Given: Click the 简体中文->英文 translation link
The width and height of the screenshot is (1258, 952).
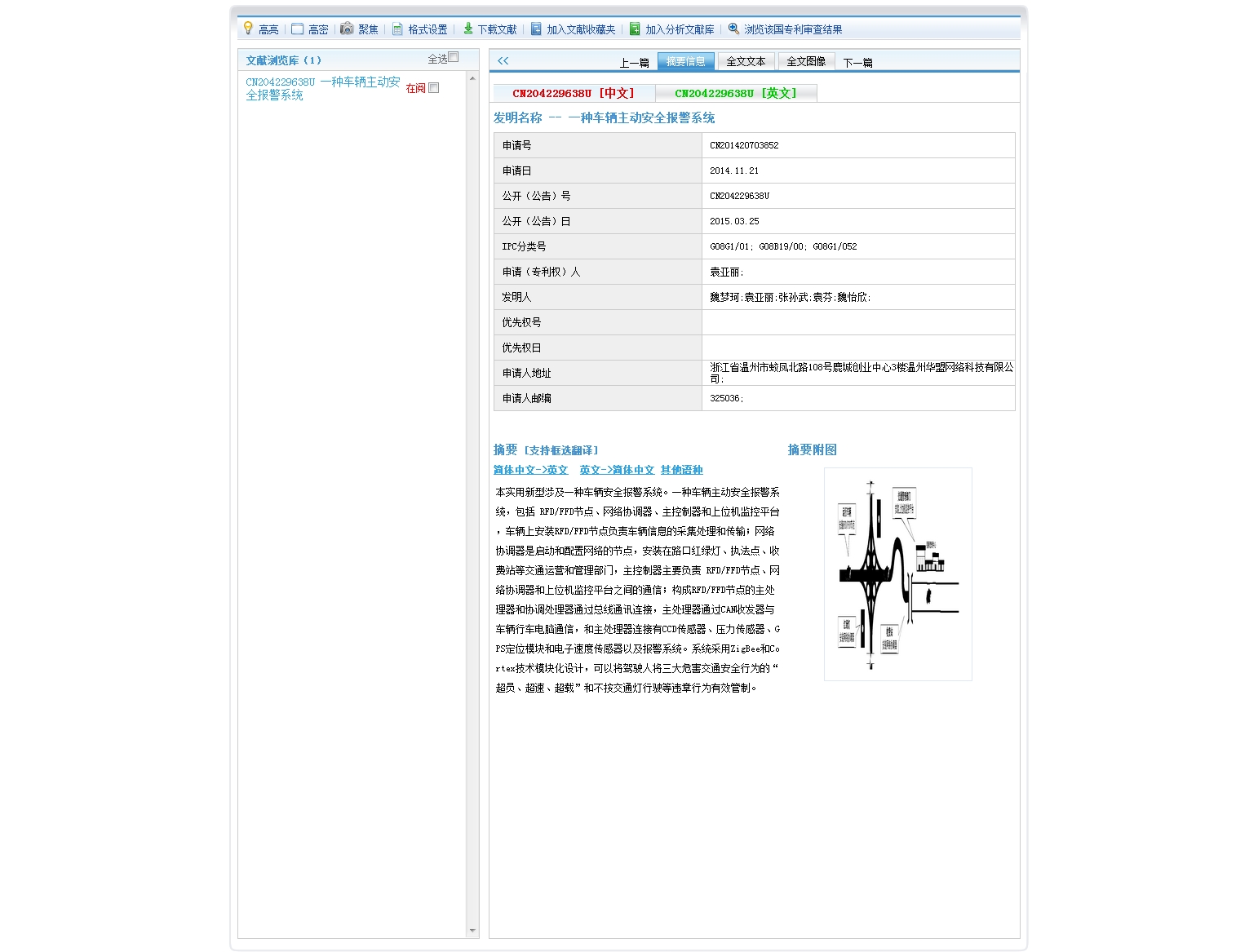Looking at the screenshot, I should point(530,470).
